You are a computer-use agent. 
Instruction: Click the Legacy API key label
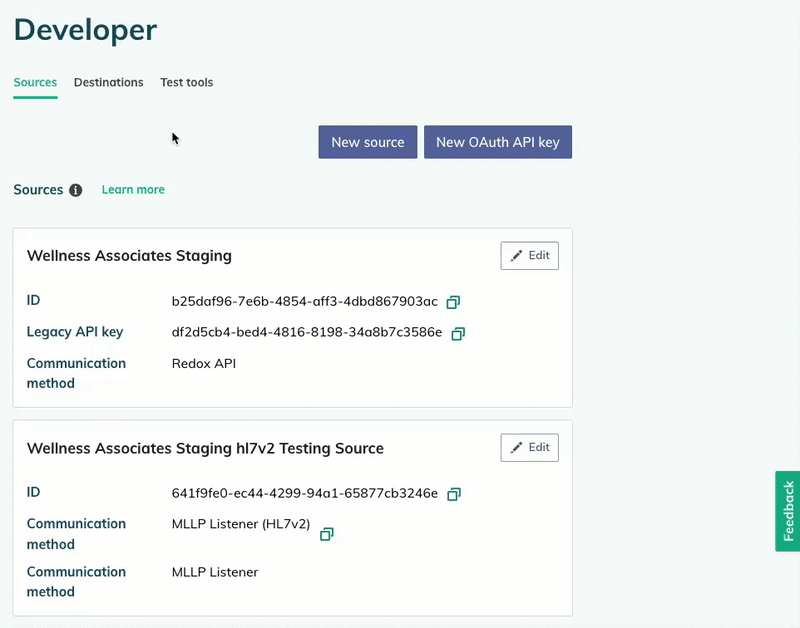75,332
